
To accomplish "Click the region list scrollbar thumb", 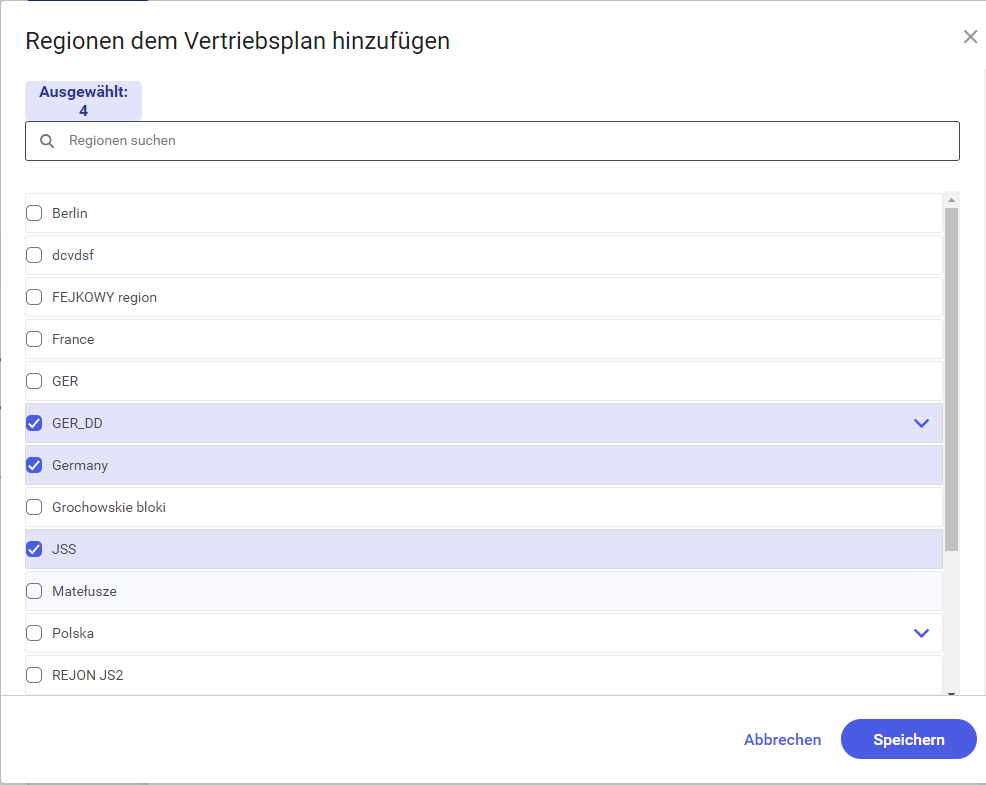I will click(x=951, y=379).
